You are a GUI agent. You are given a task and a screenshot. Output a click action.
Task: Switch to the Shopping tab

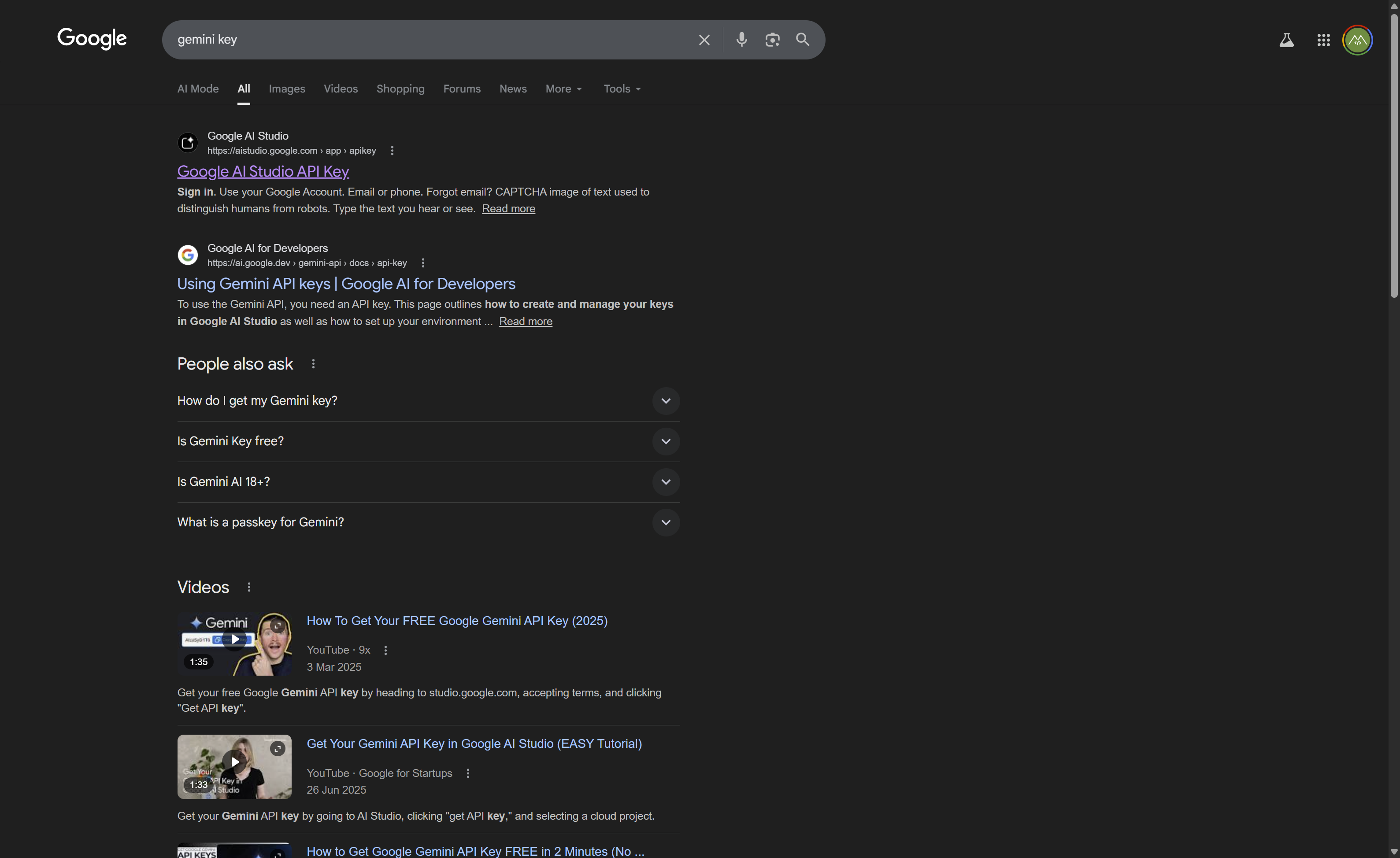pyautogui.click(x=400, y=89)
